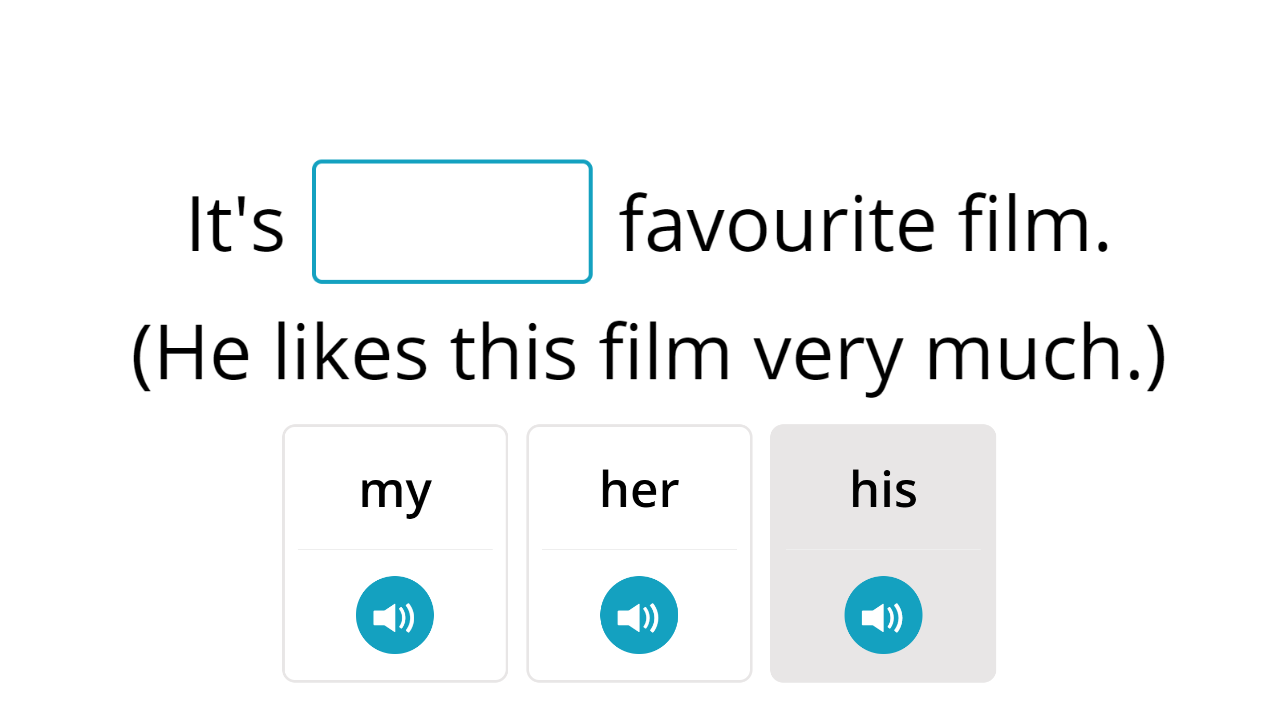Image resolution: width=1280 pixels, height=720 pixels.
Task: Click the blank answer box after It's
Action: click(x=452, y=221)
